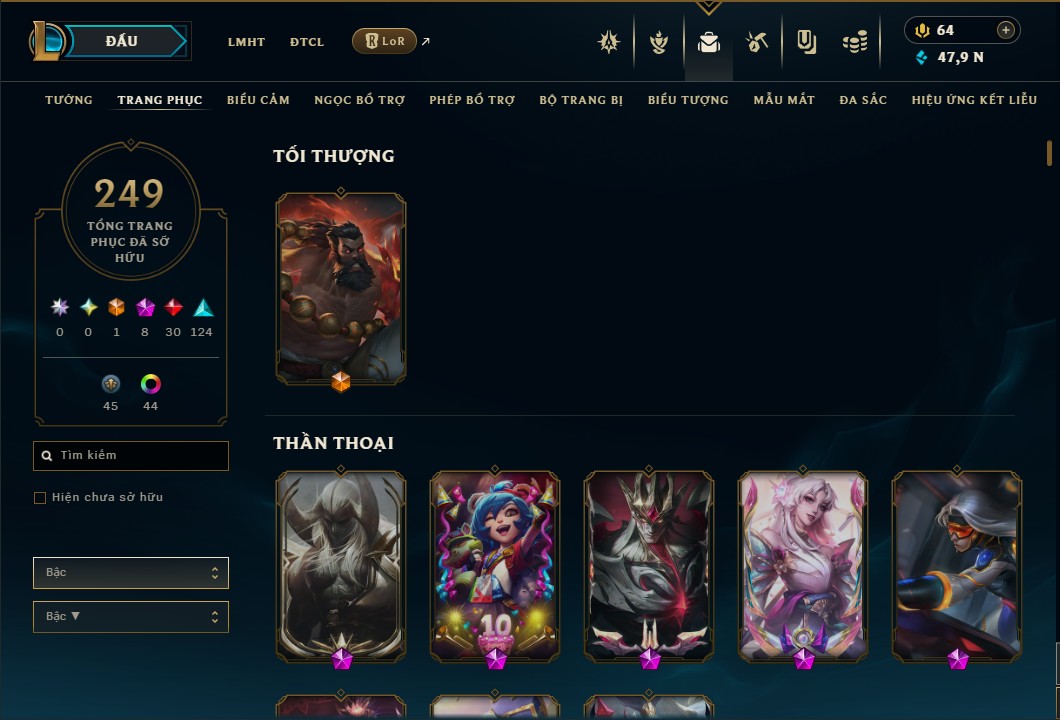Screen dimensions: 1060x720
Task: Click the plus icon to buy RP
Action: click(x=1006, y=30)
